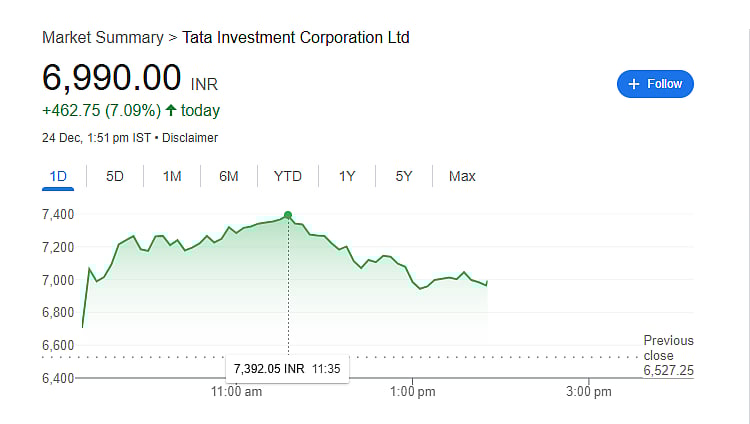Click the plus icon in Follow
The image size is (750, 424).
633,84
